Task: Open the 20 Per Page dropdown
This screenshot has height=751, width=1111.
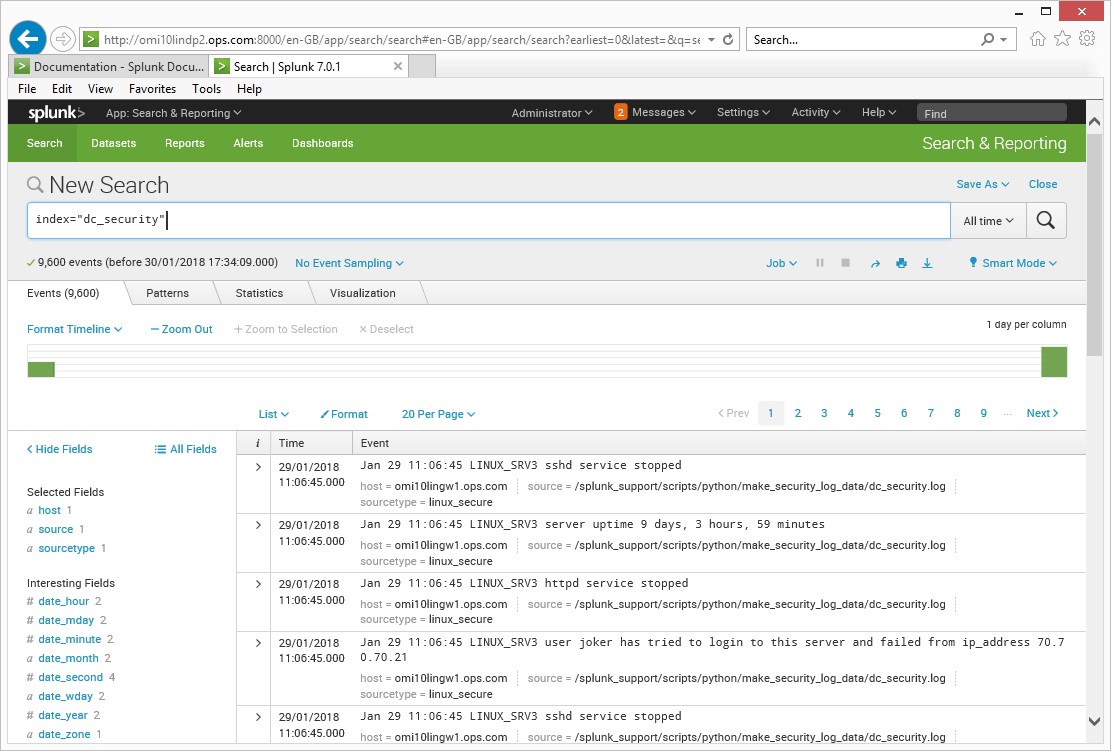Action: tap(438, 414)
